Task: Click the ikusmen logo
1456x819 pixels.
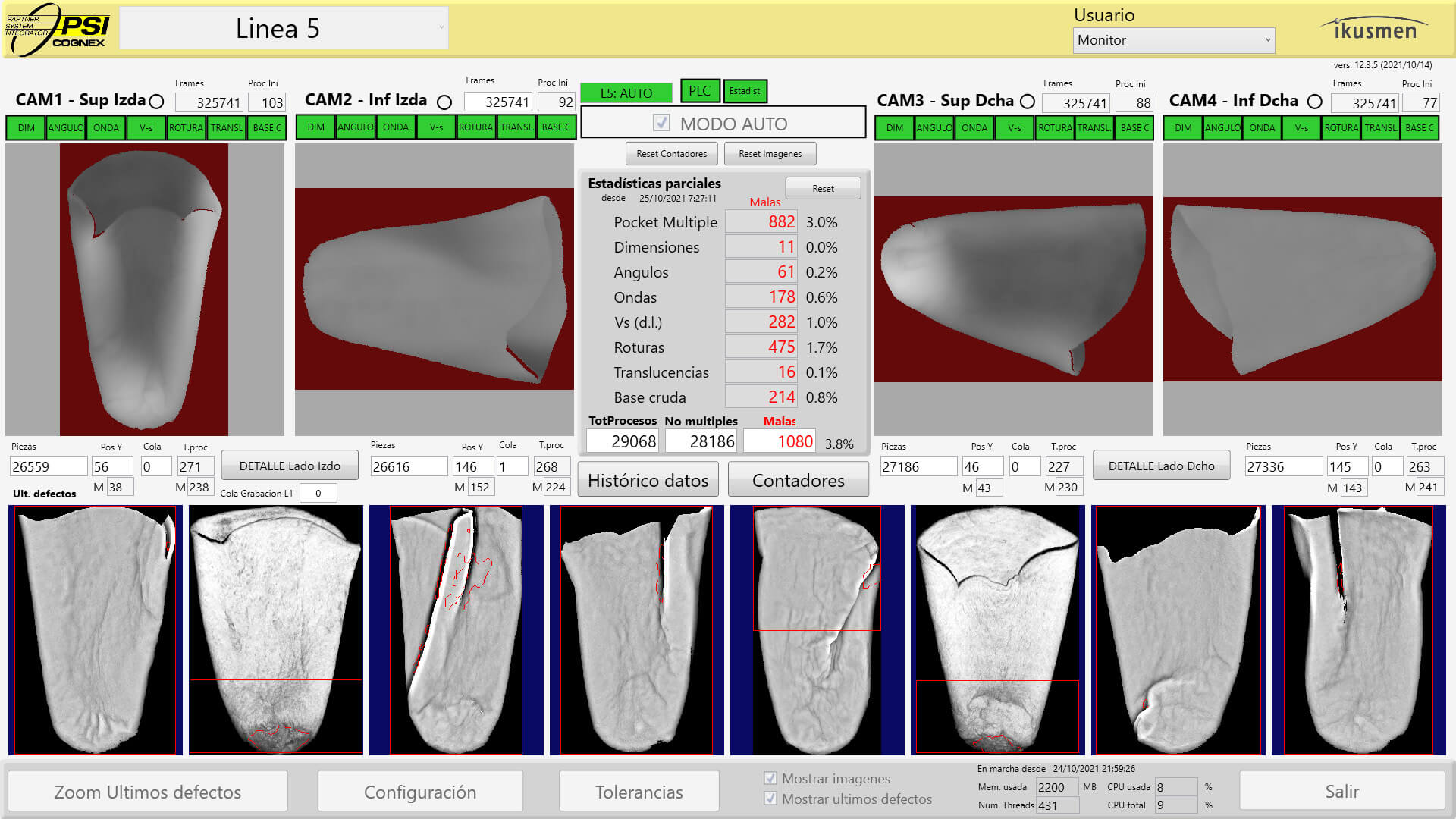Action: (x=1374, y=30)
